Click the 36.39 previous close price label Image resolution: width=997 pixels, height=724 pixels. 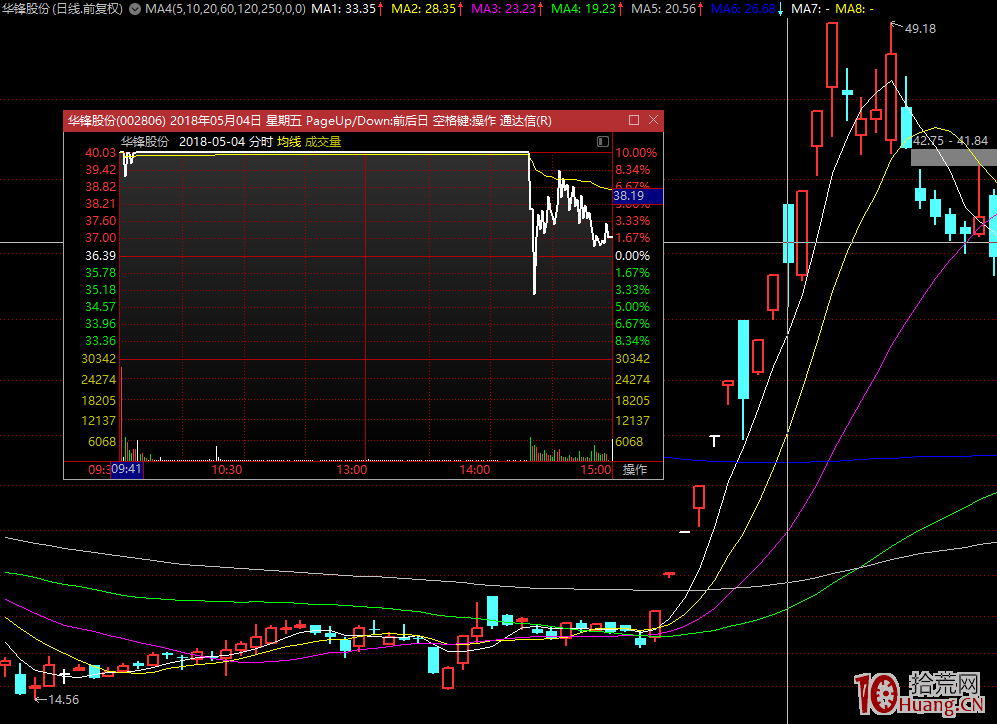coord(100,256)
